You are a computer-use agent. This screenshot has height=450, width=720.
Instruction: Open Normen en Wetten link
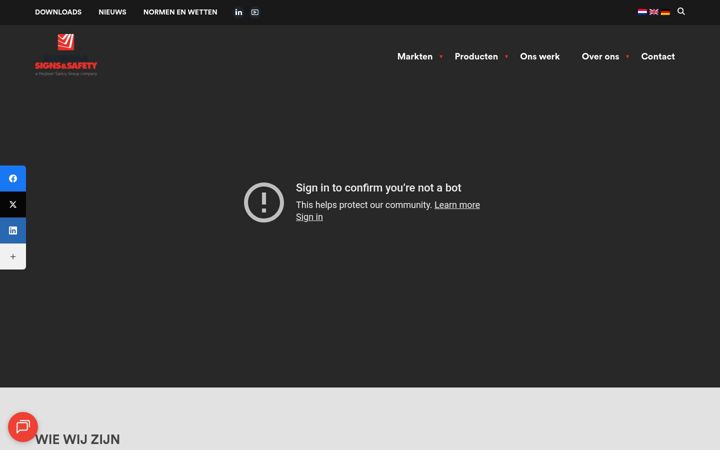tap(180, 12)
